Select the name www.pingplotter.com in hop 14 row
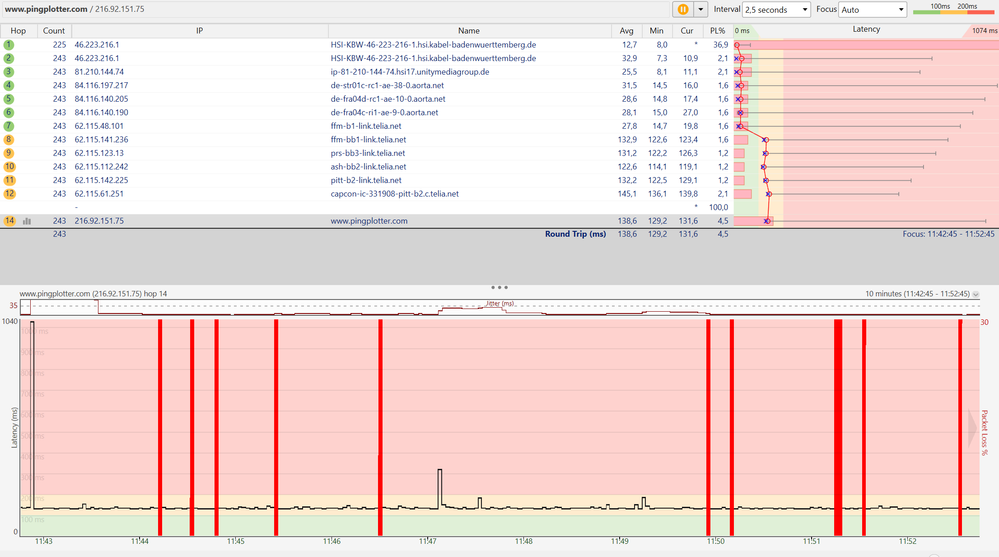 coord(369,221)
